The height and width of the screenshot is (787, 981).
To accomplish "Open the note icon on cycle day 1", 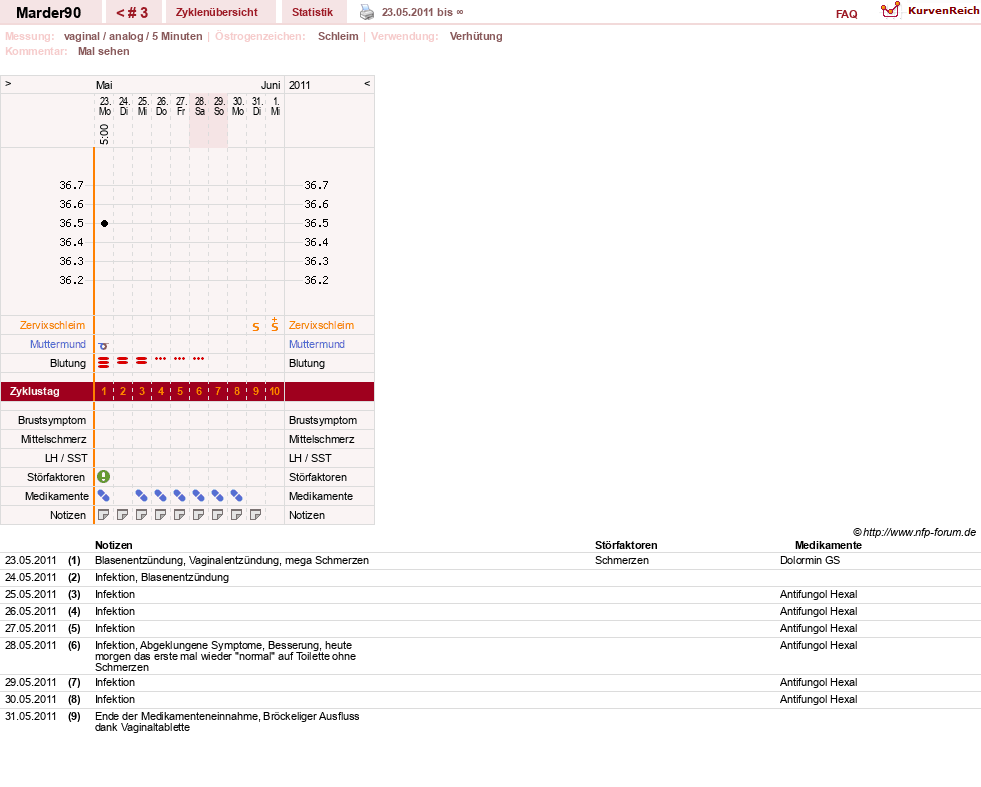I will point(104,515).
